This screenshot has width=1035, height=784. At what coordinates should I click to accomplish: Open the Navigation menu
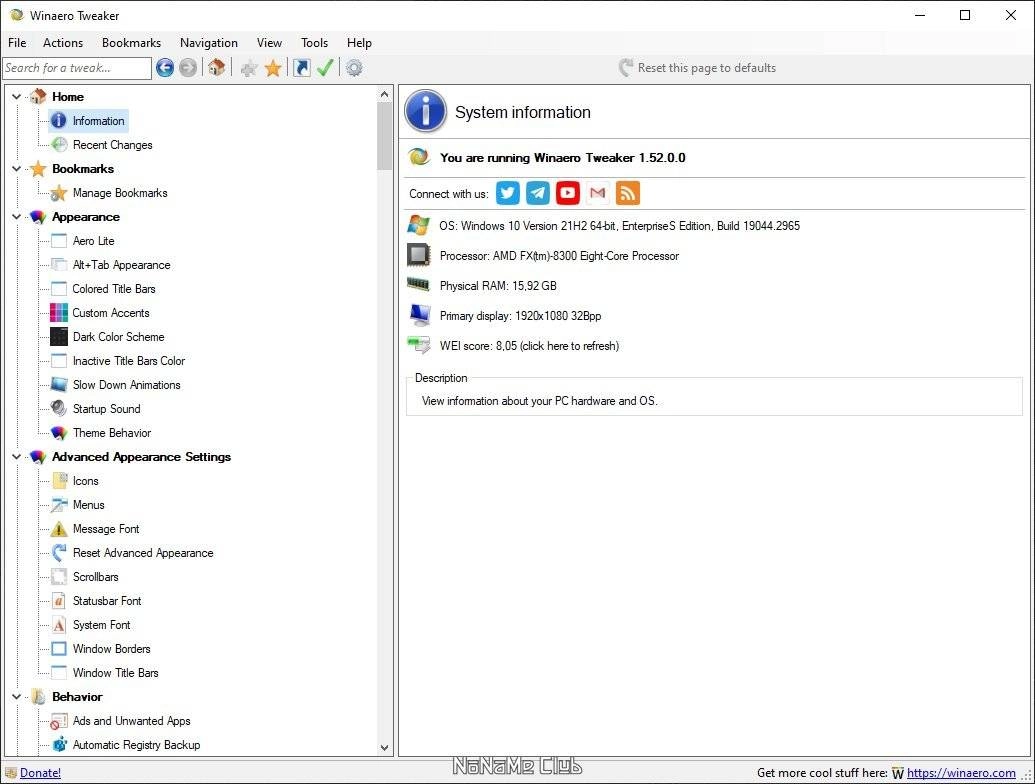click(209, 42)
